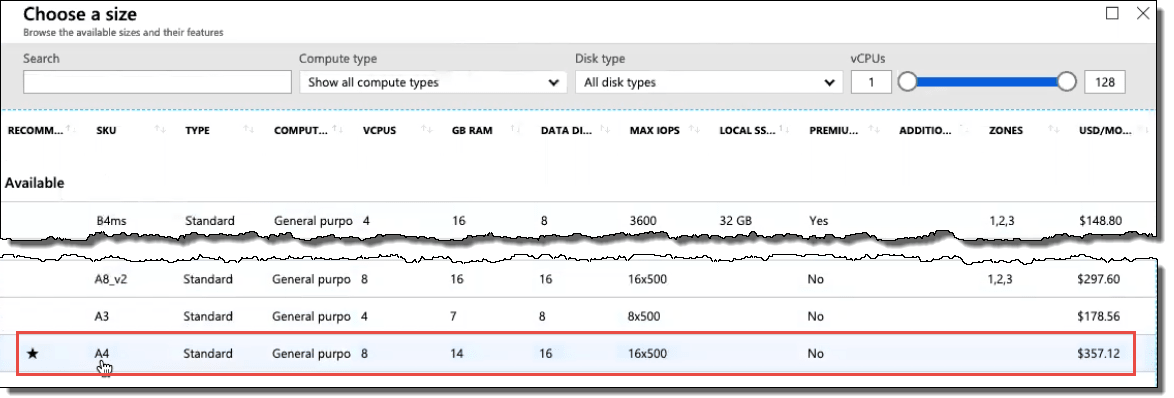Click the recommended star in A4 row

coord(32,354)
